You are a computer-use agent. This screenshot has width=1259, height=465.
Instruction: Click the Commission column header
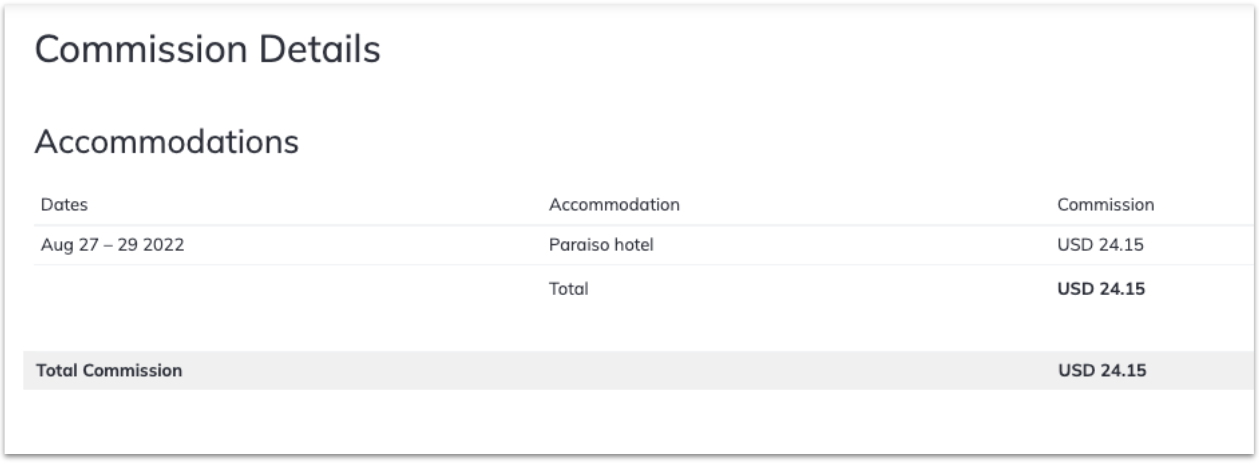(x=1106, y=205)
